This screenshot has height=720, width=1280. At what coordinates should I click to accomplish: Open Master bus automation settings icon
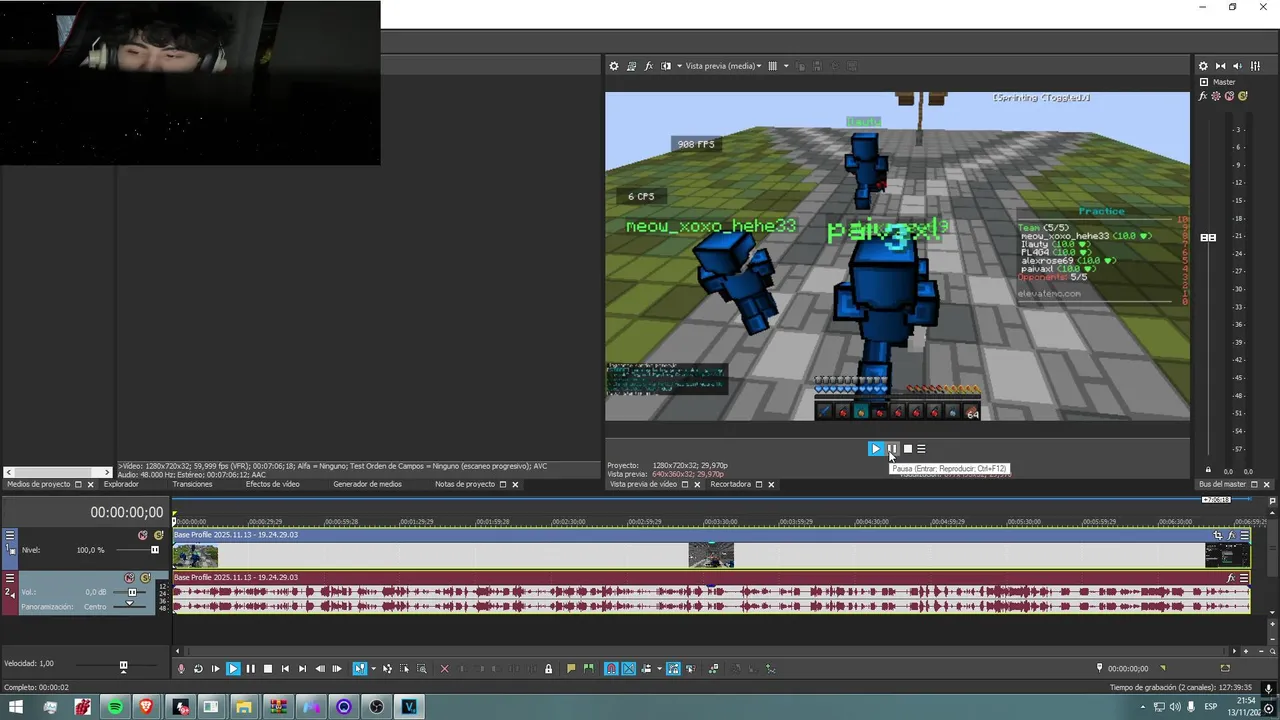1216,96
